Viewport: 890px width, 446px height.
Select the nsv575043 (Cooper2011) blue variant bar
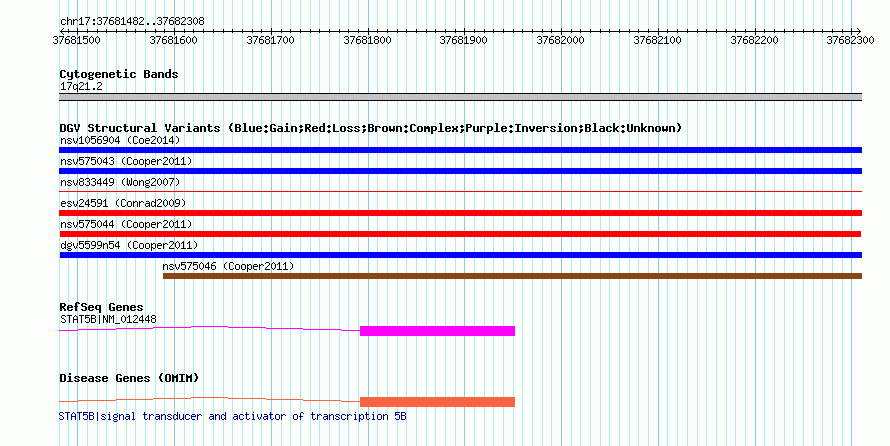click(460, 171)
